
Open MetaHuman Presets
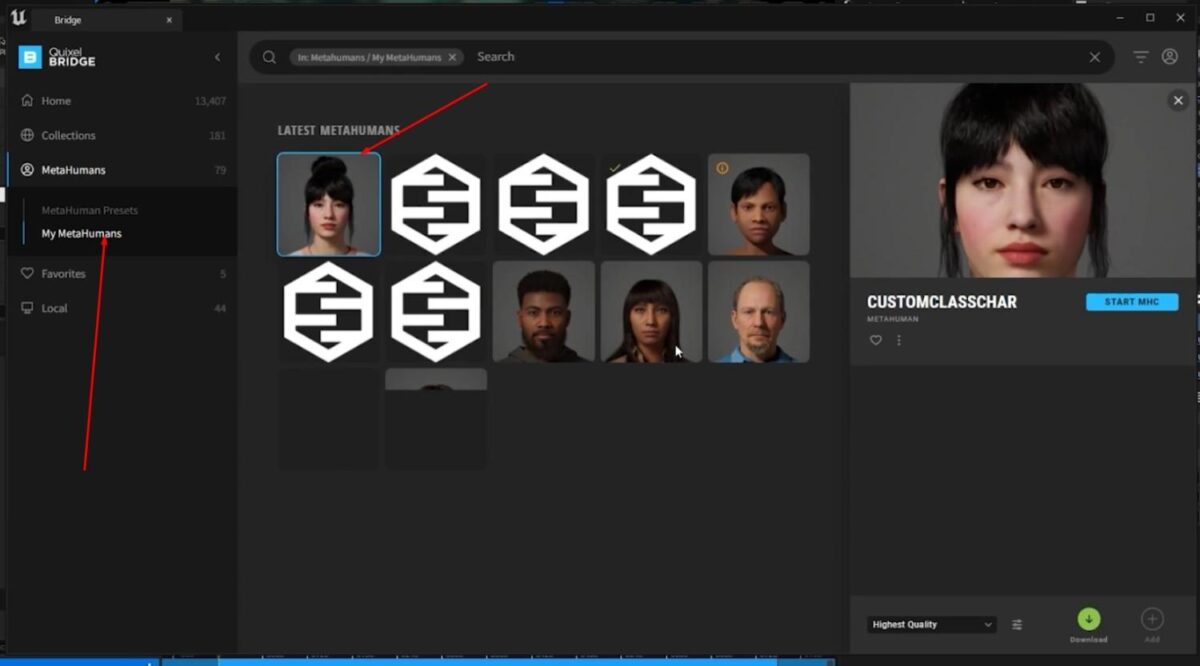(90, 210)
